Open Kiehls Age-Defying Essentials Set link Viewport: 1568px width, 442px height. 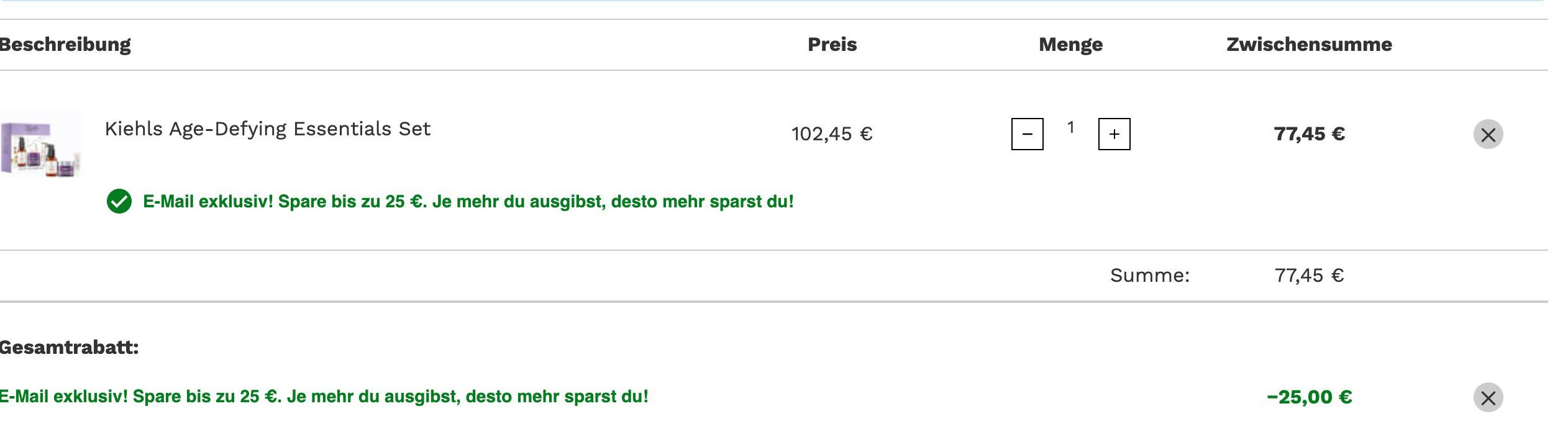point(267,129)
